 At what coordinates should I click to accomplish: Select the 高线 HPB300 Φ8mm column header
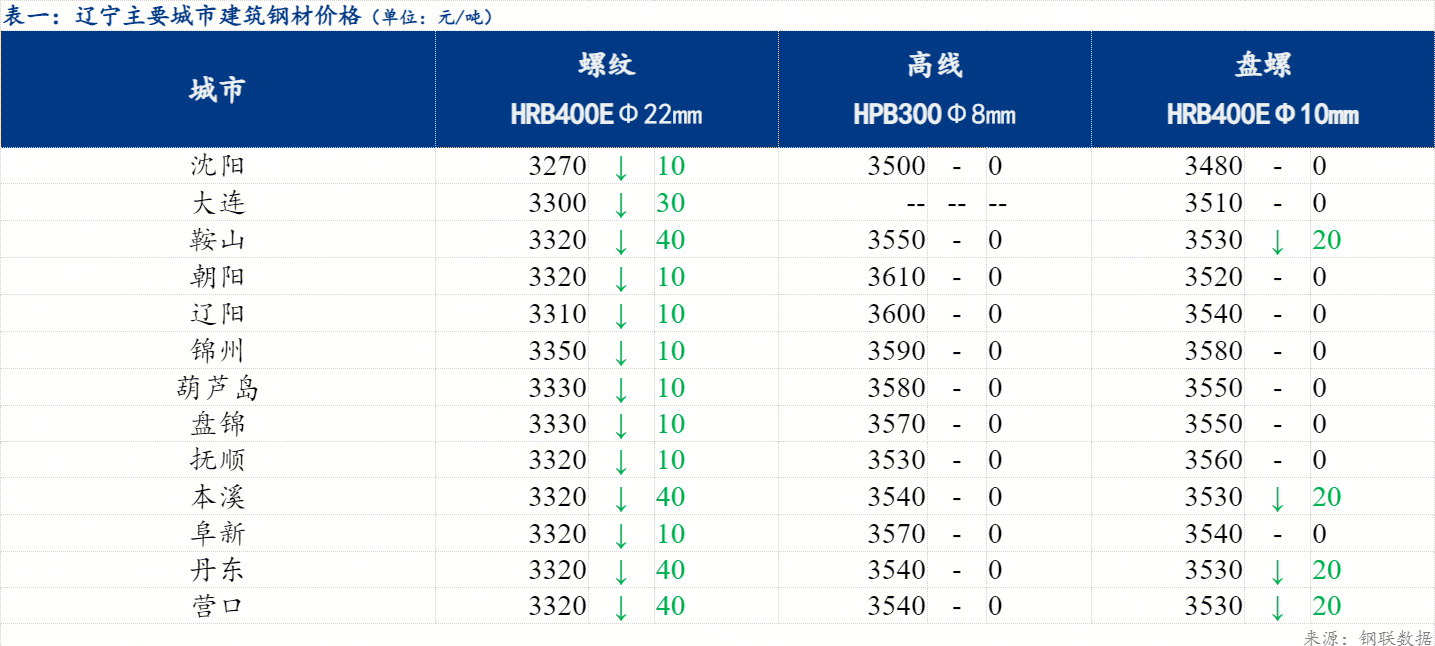[x=934, y=90]
